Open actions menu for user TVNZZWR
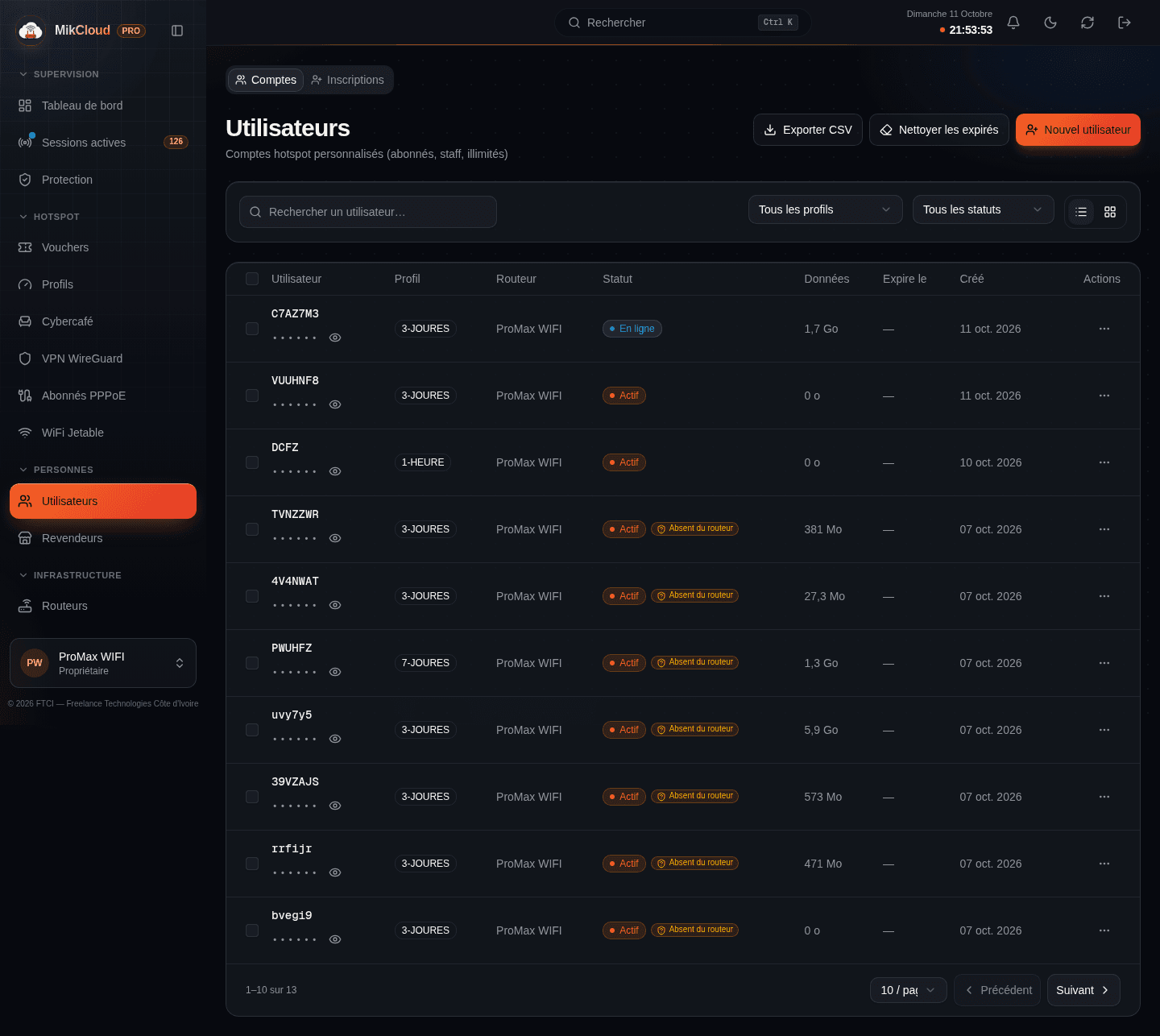The width and height of the screenshot is (1160, 1036). (1104, 529)
